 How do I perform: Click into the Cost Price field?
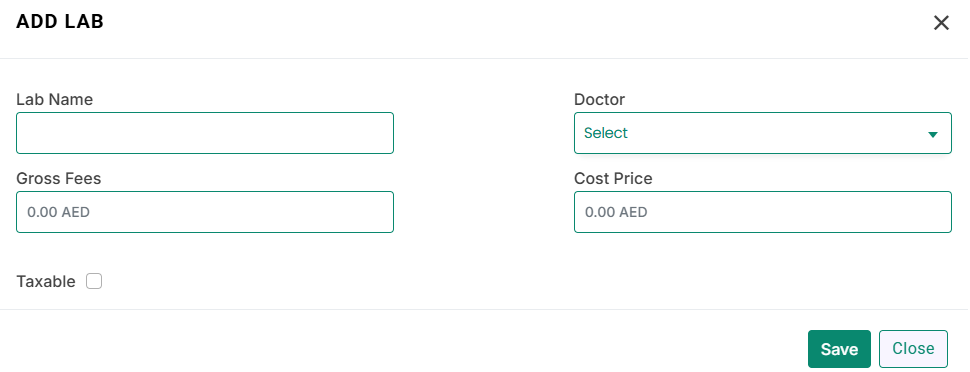(763, 212)
